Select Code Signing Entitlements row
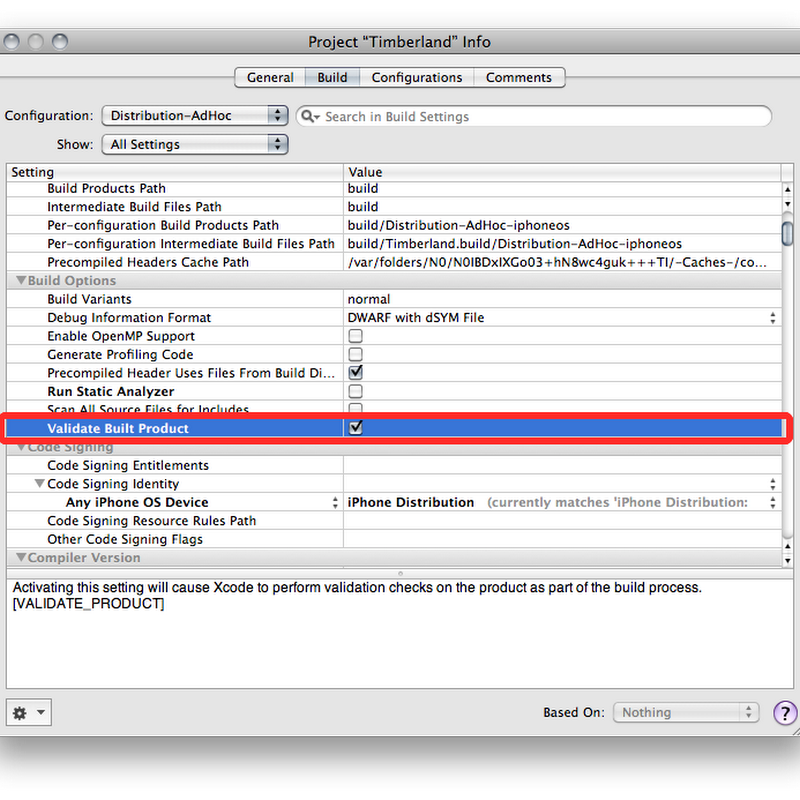The image size is (800, 800). pos(394,465)
